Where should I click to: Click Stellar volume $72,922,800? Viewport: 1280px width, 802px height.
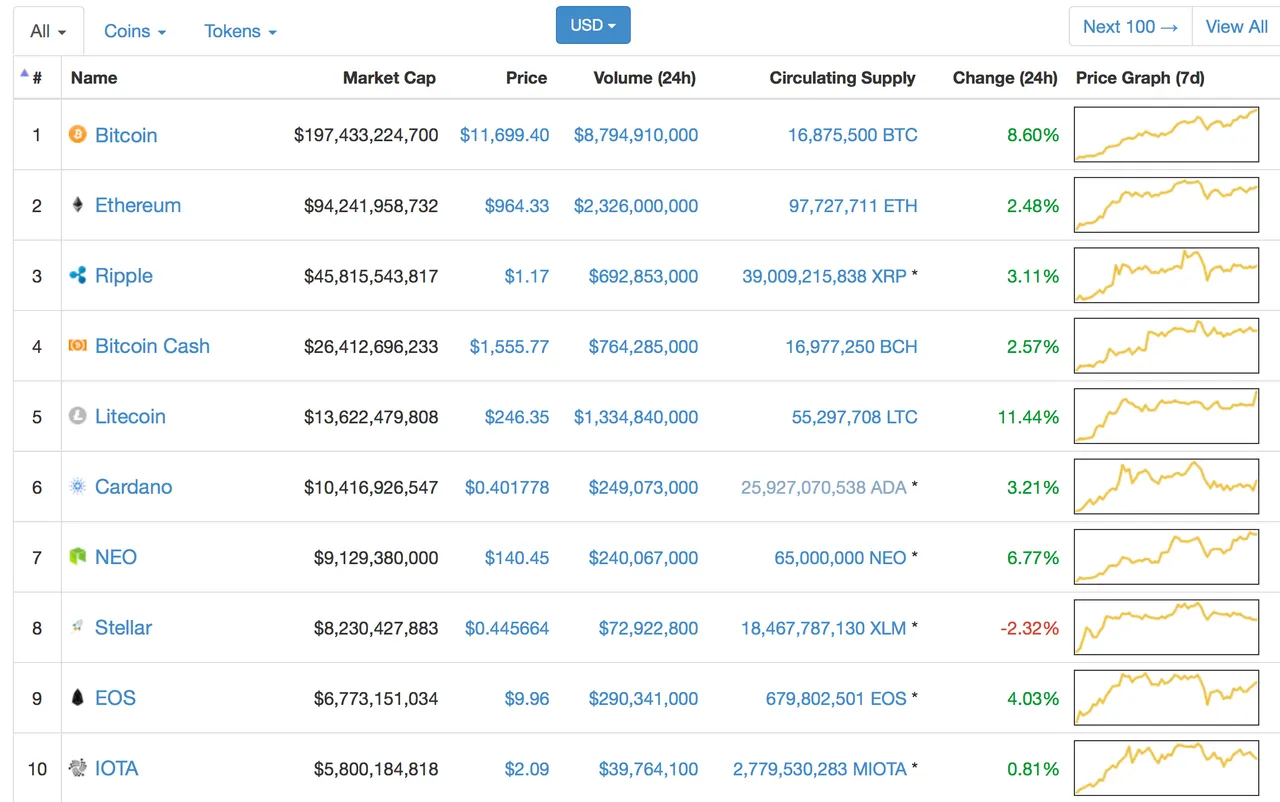(x=648, y=628)
